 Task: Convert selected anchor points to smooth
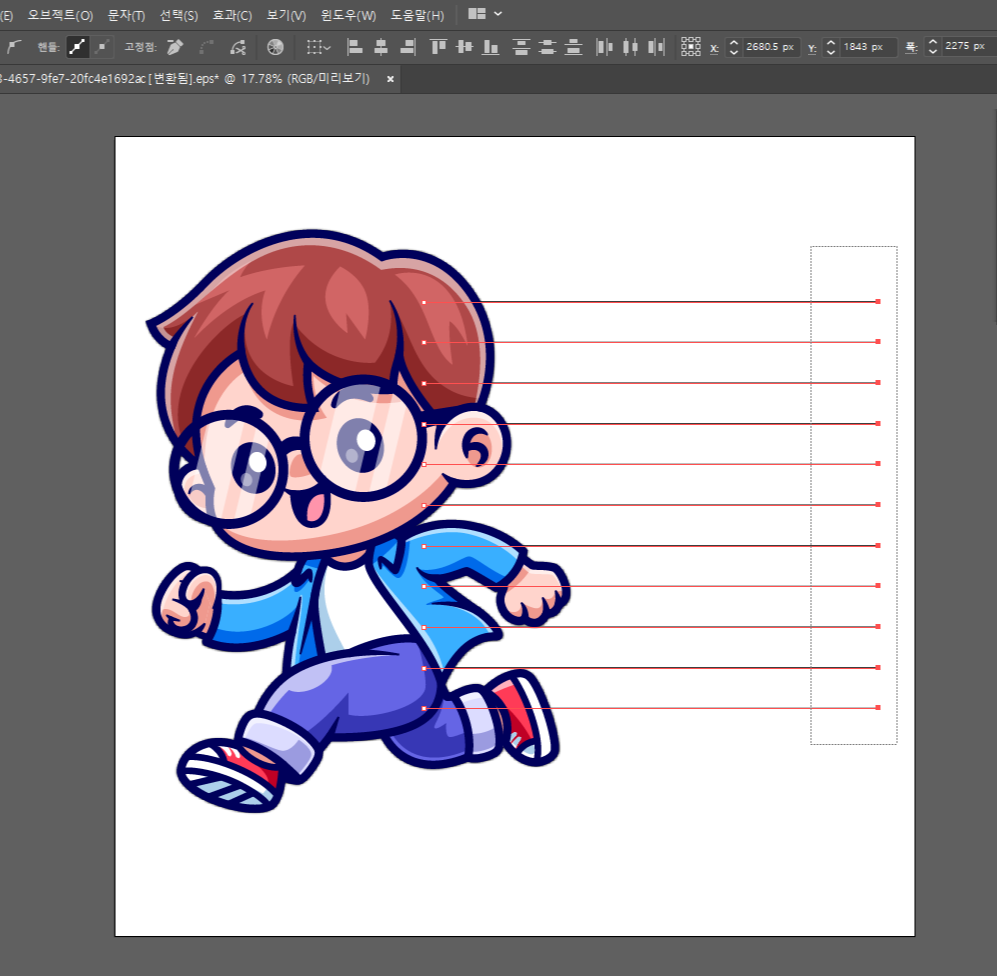coord(15,46)
